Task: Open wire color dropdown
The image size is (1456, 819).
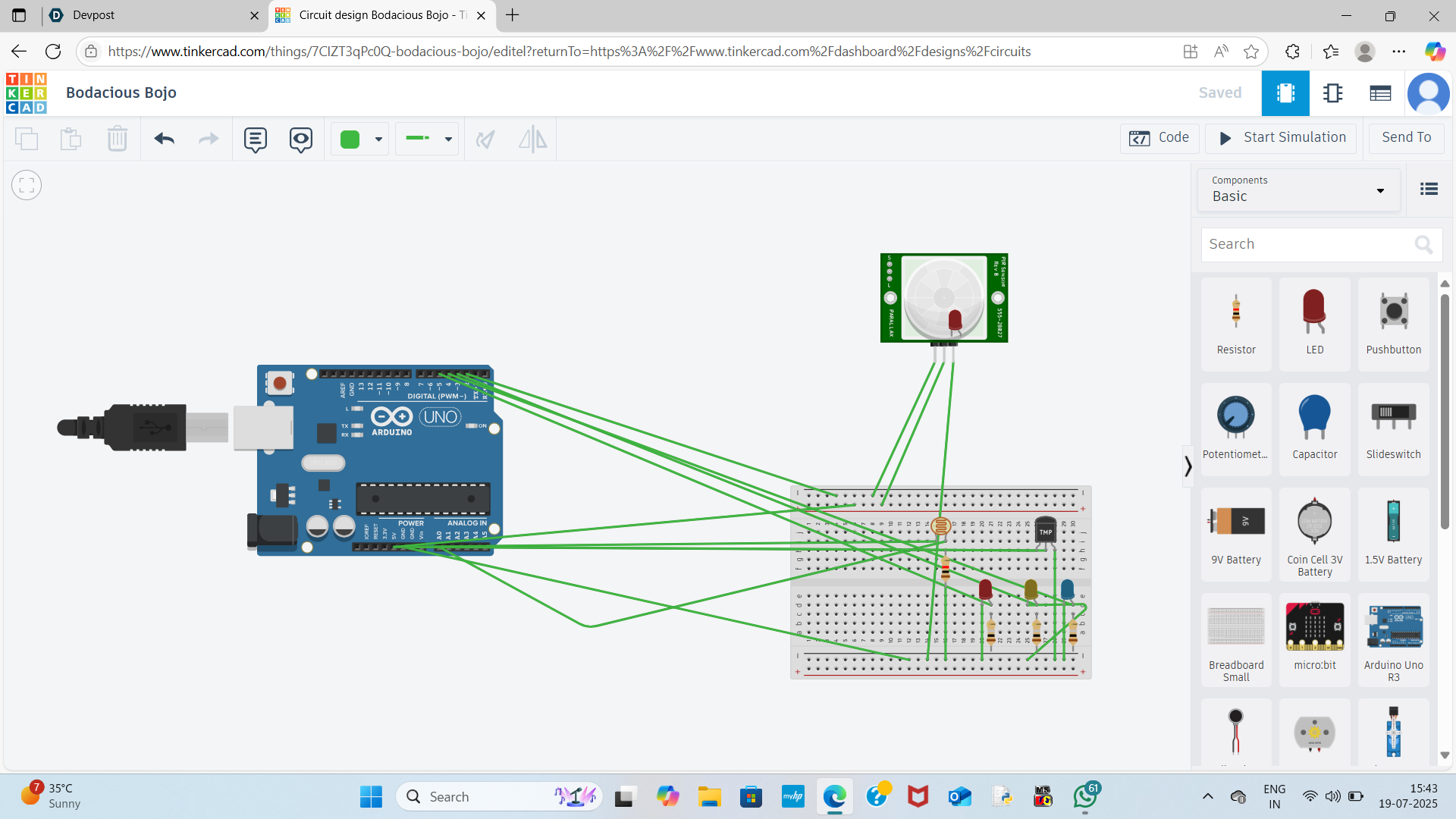Action: click(x=378, y=139)
